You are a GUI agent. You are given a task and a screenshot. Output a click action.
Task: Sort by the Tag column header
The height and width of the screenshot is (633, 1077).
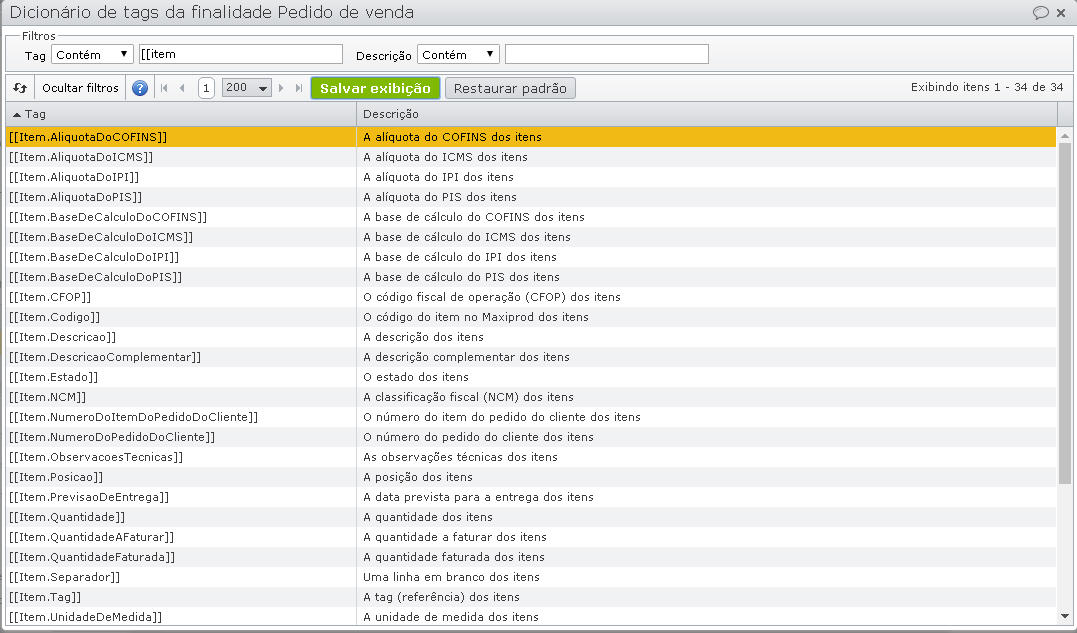click(x=181, y=114)
